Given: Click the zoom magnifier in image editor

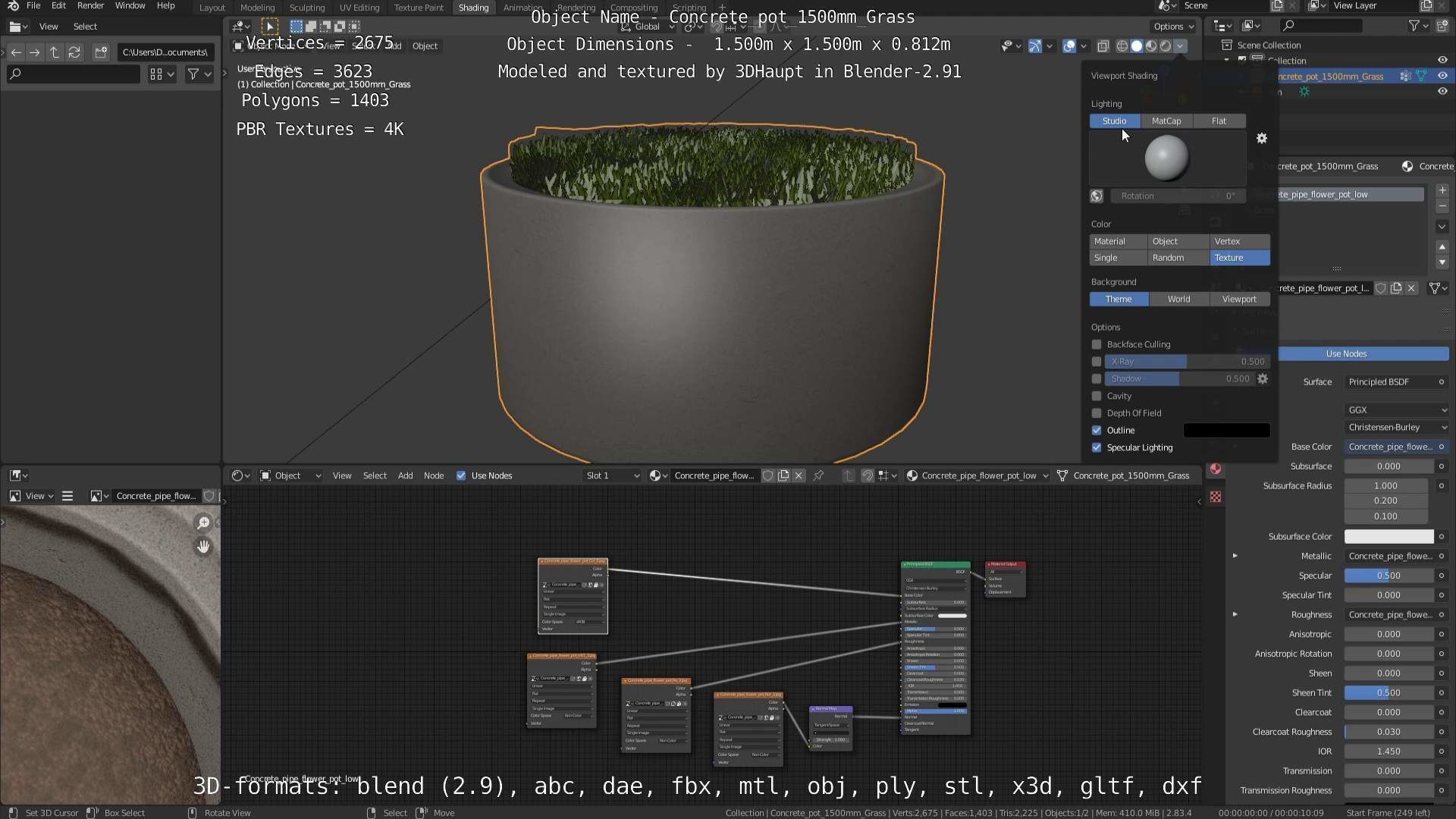Looking at the screenshot, I should (203, 522).
